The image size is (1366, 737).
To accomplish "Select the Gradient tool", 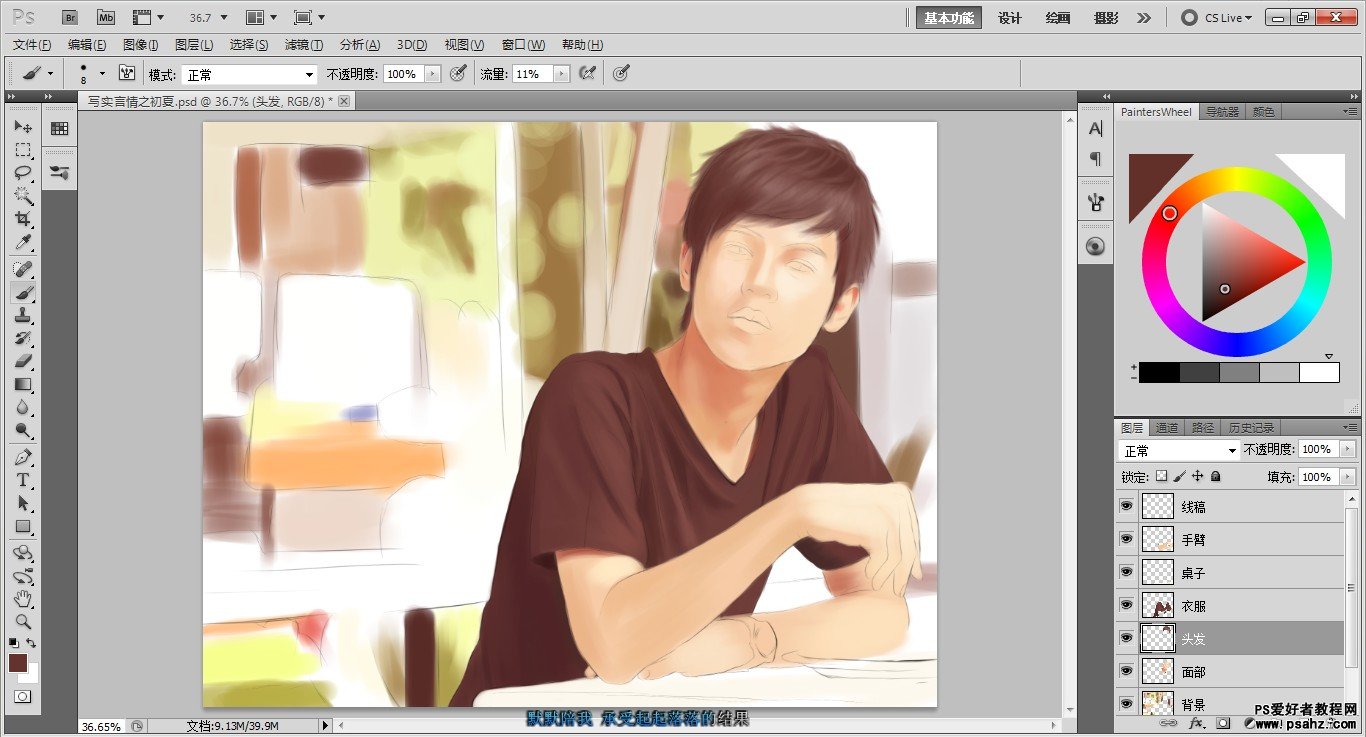I will [x=23, y=384].
